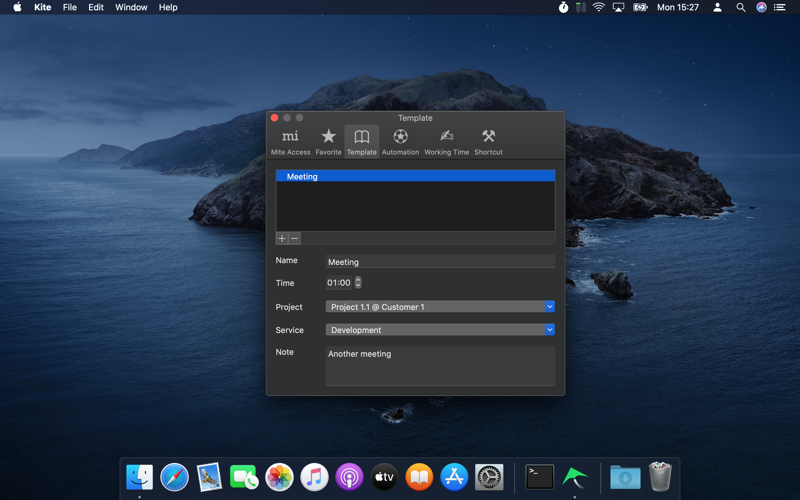
Task: Select the Template toolbar icon
Action: point(361,141)
